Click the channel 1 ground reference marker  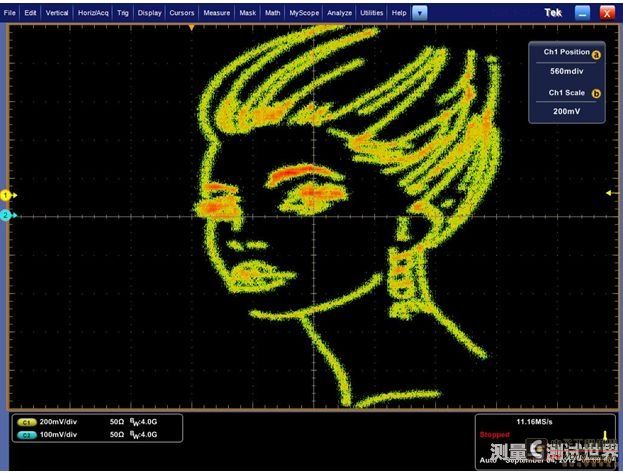click(8, 195)
